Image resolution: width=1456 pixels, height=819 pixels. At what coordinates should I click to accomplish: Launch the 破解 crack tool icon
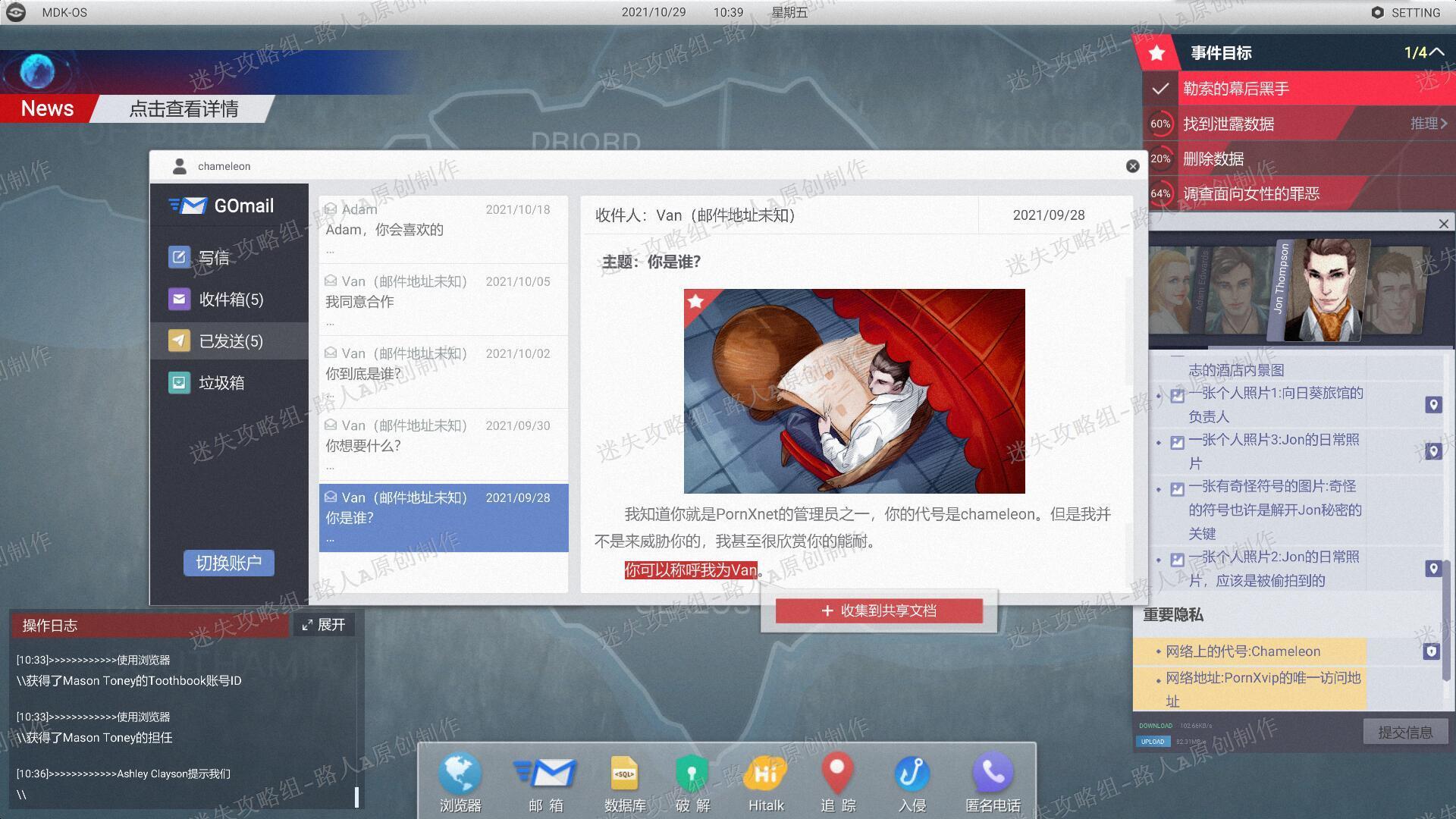click(x=692, y=774)
